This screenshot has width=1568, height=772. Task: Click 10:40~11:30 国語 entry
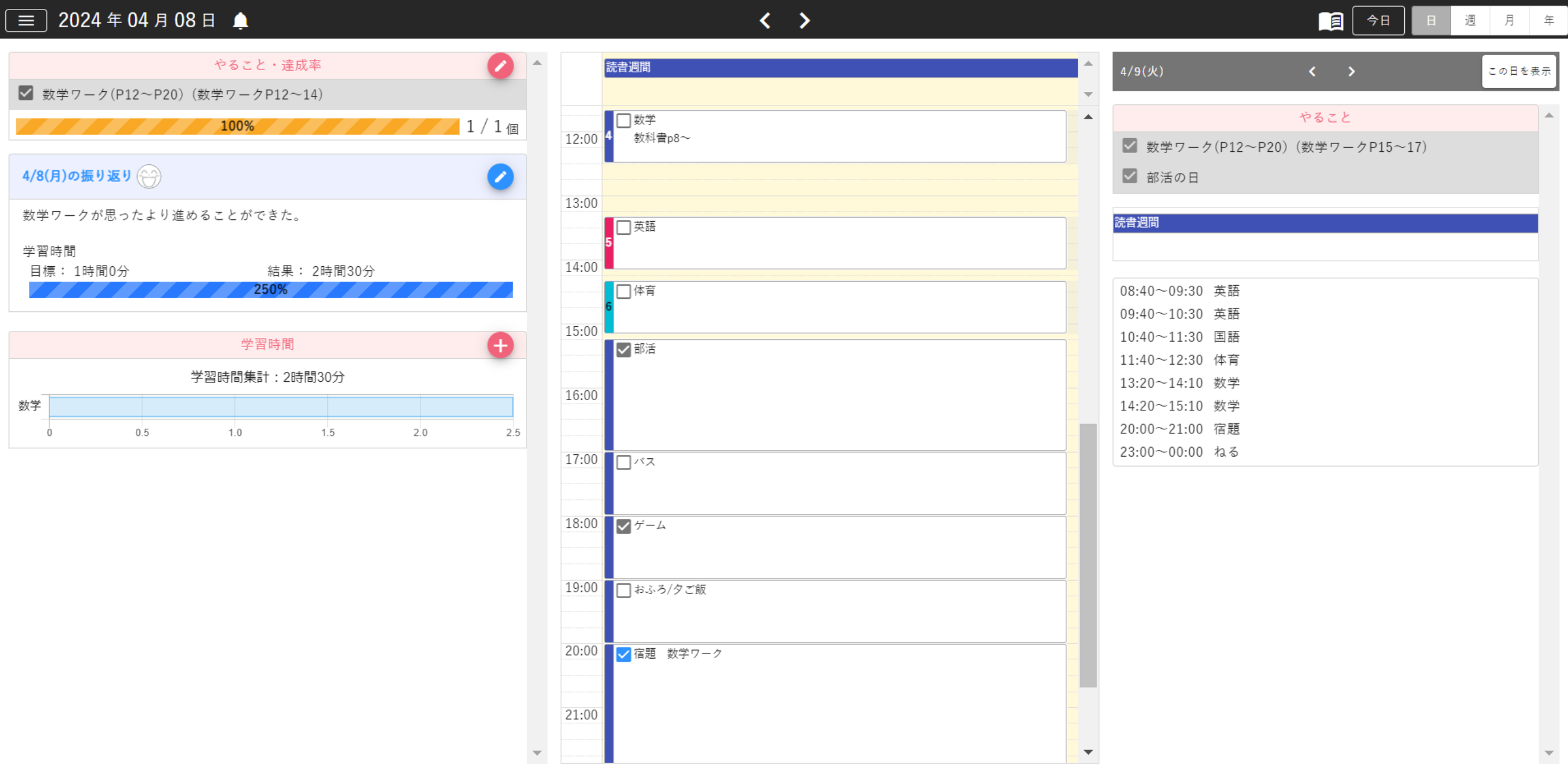point(1180,337)
